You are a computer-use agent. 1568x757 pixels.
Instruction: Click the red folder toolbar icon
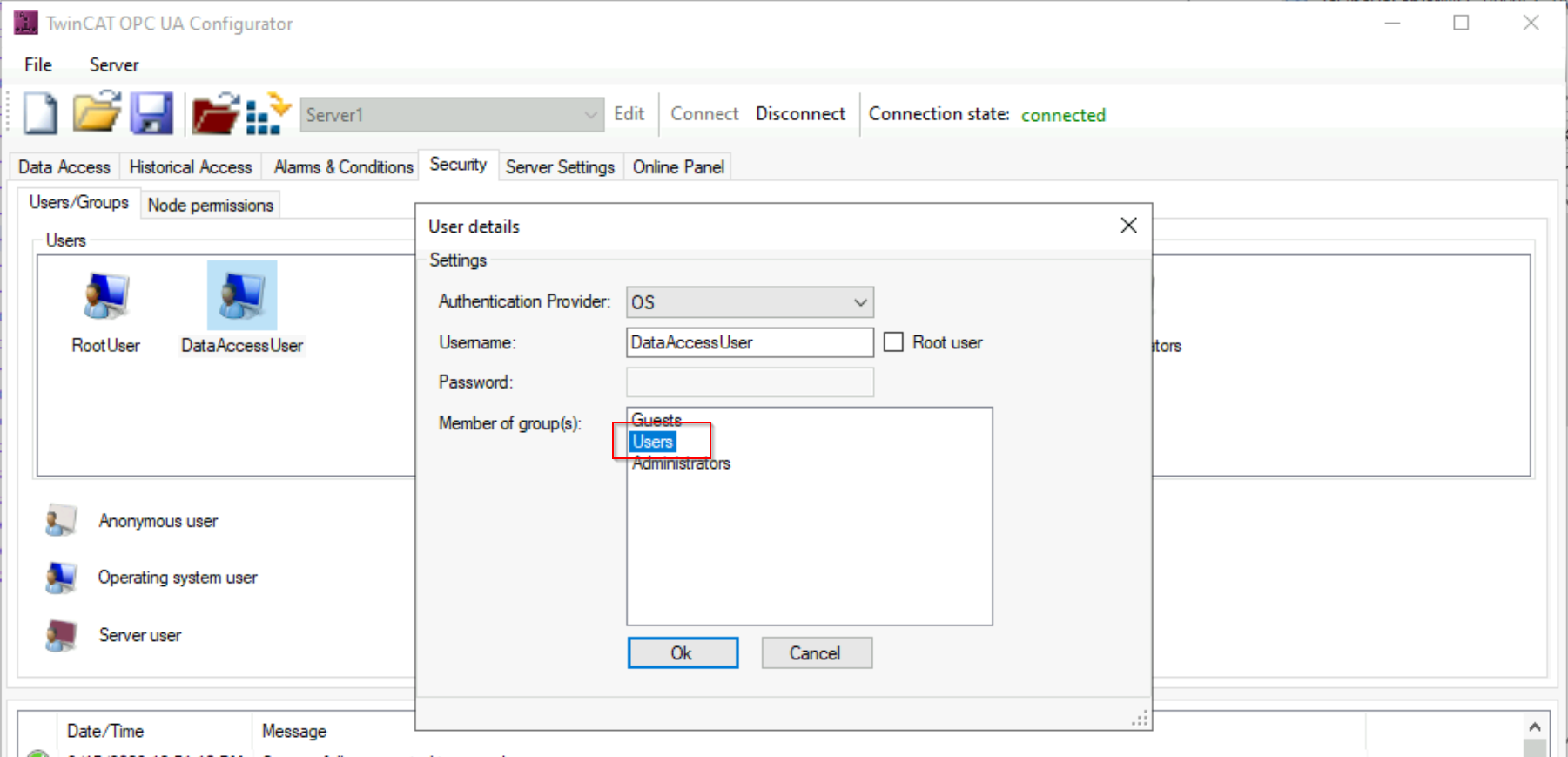[x=215, y=113]
